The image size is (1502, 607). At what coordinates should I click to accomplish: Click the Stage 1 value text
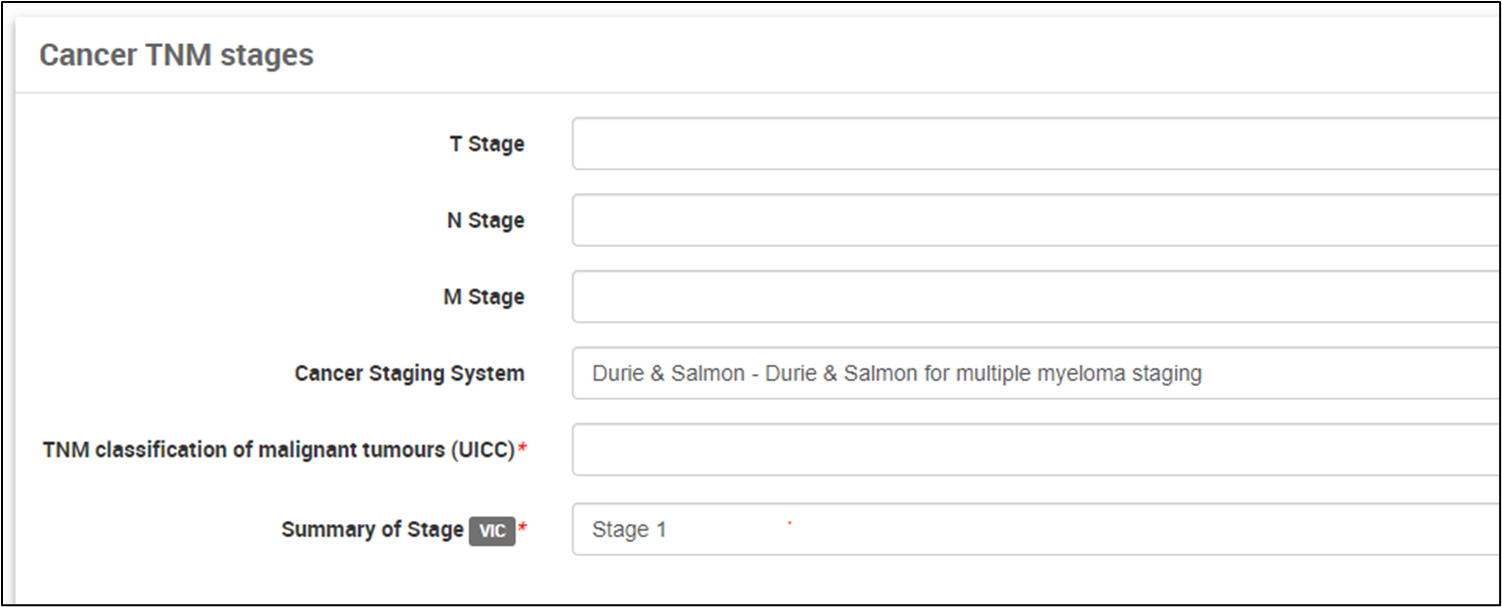(629, 530)
